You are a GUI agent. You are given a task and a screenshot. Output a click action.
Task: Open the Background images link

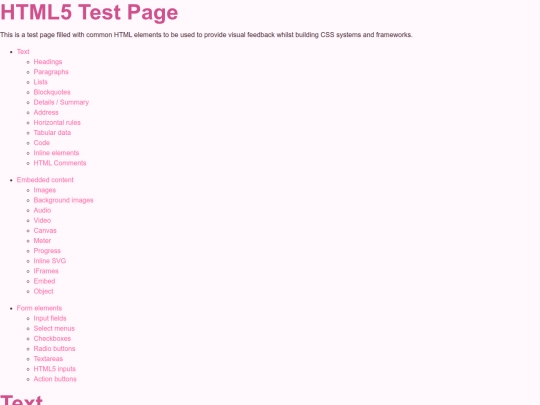(64, 200)
